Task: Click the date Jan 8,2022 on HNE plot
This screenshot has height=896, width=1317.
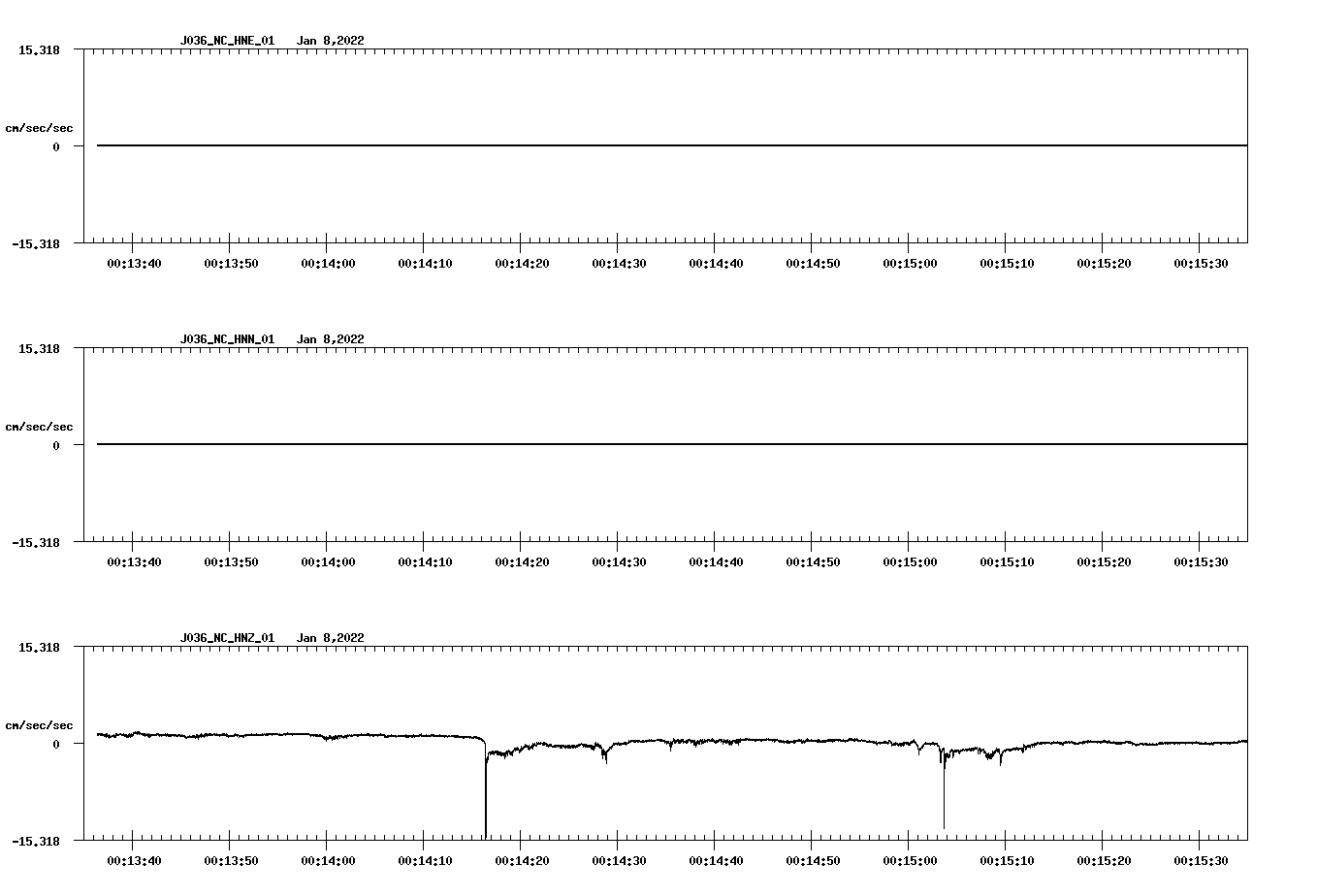Action: (331, 41)
